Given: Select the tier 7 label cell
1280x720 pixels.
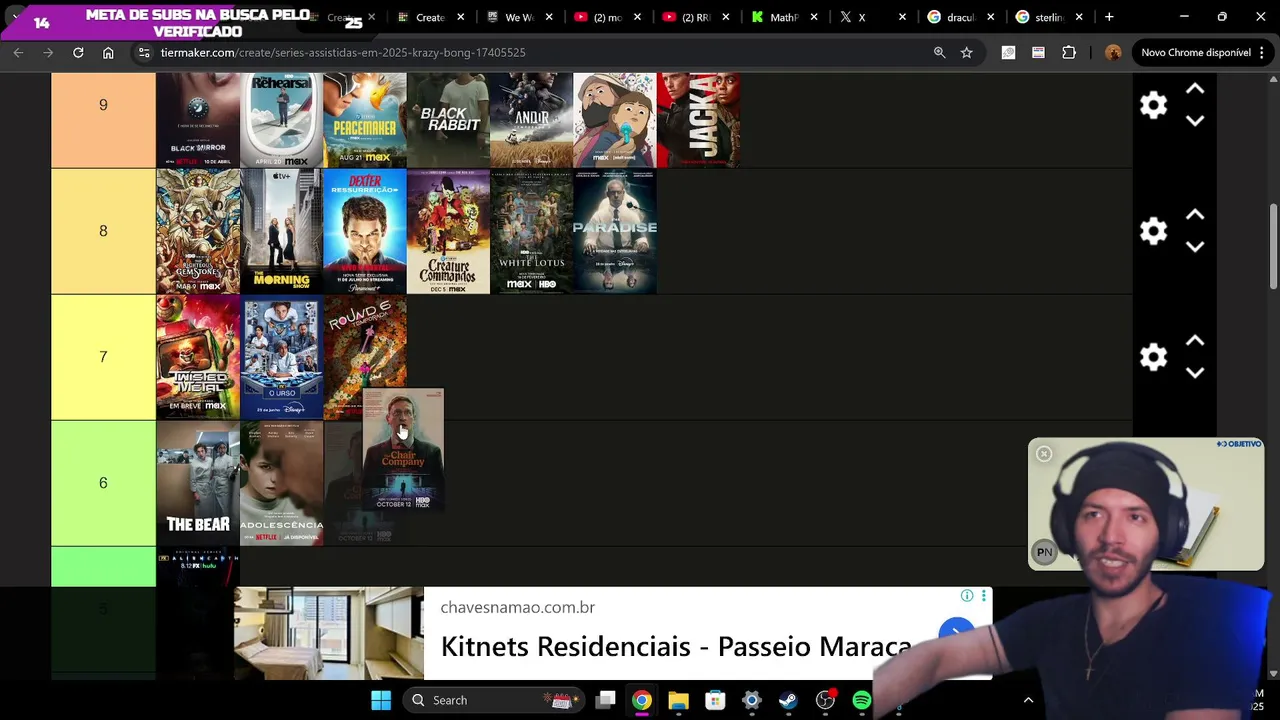Looking at the screenshot, I should point(103,357).
